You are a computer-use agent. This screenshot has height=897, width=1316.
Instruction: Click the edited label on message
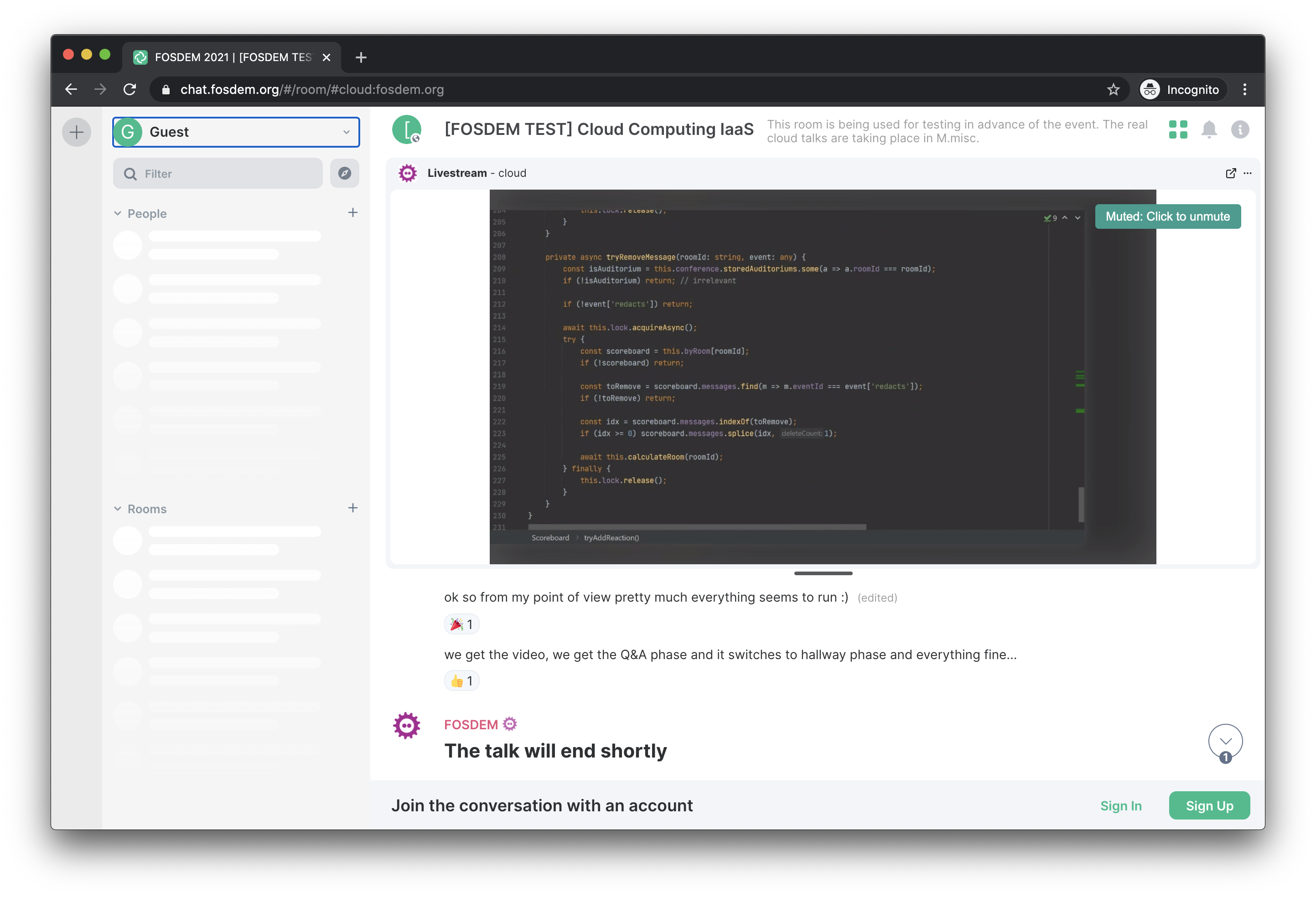pos(877,598)
